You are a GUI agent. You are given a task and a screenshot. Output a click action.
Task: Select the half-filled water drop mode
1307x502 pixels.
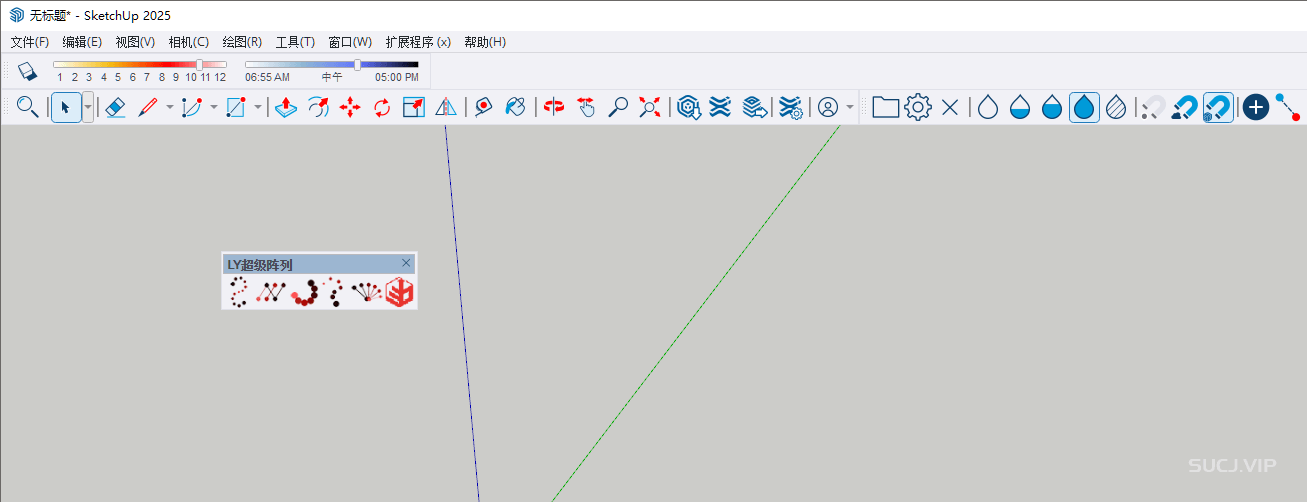click(x=1052, y=107)
